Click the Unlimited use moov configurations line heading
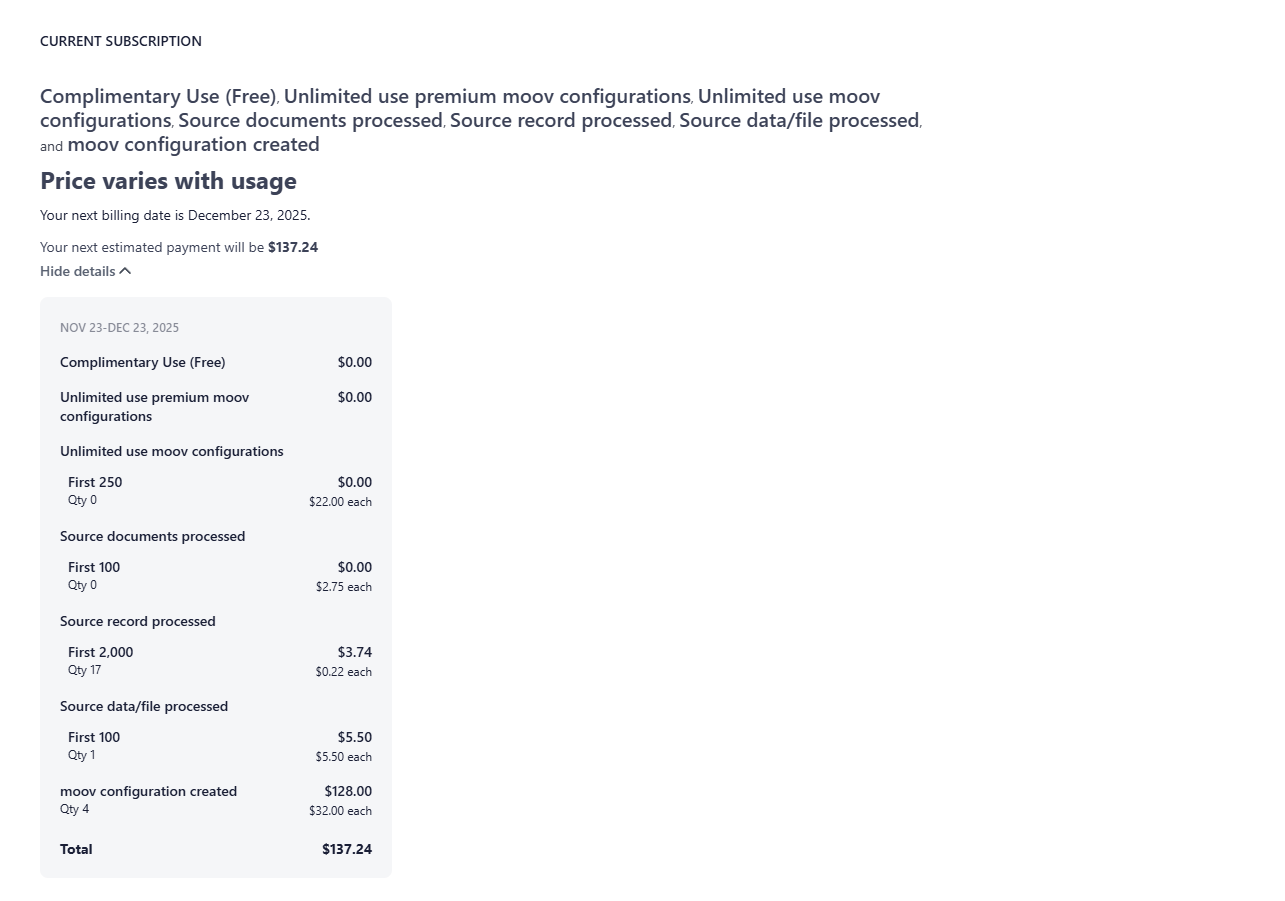Image resolution: width=1285 pixels, height=901 pixels. 172,451
